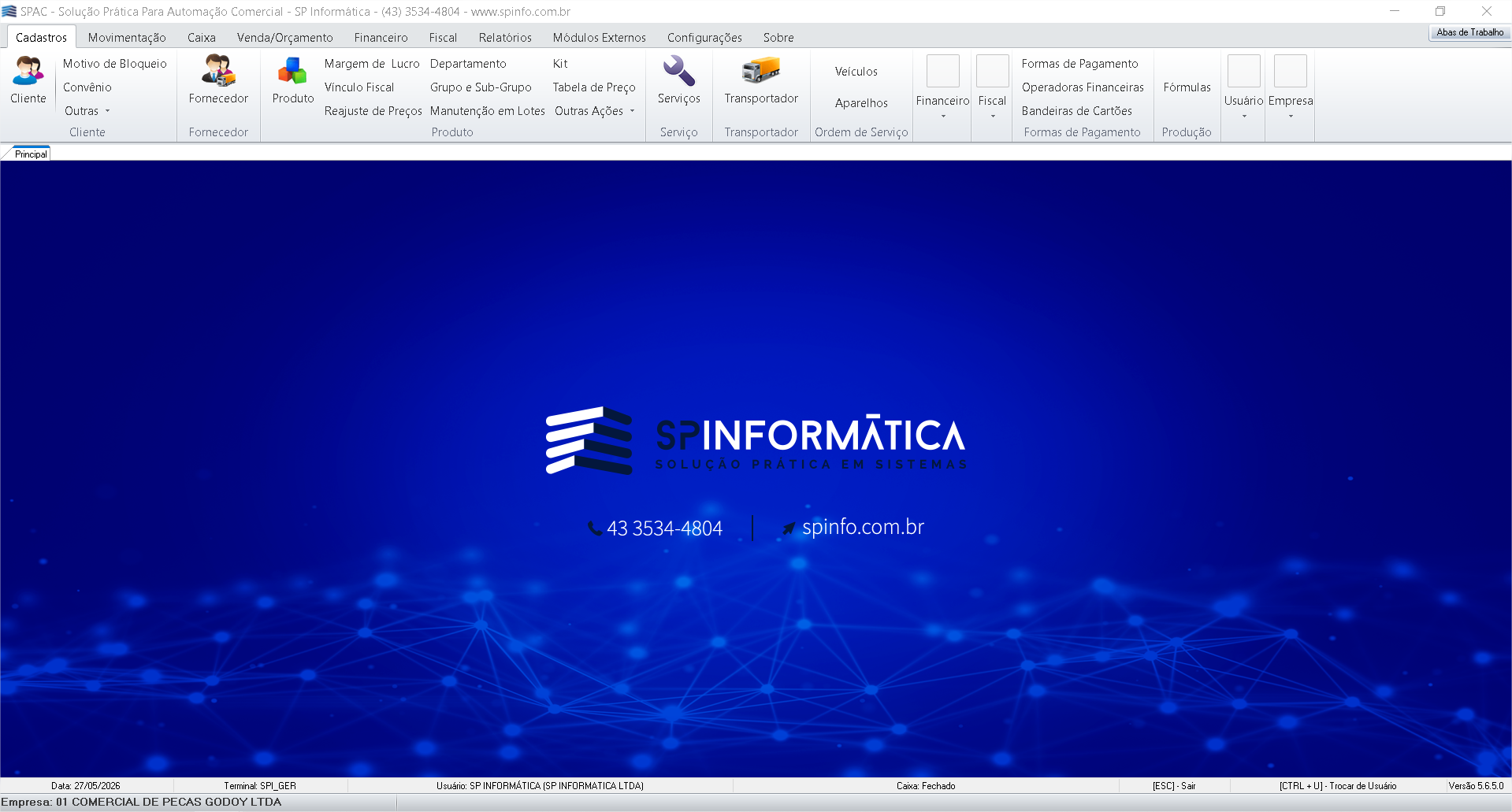Click the [ESC] - Sair status entry
This screenshot has width=1512, height=812.
pos(1174,786)
